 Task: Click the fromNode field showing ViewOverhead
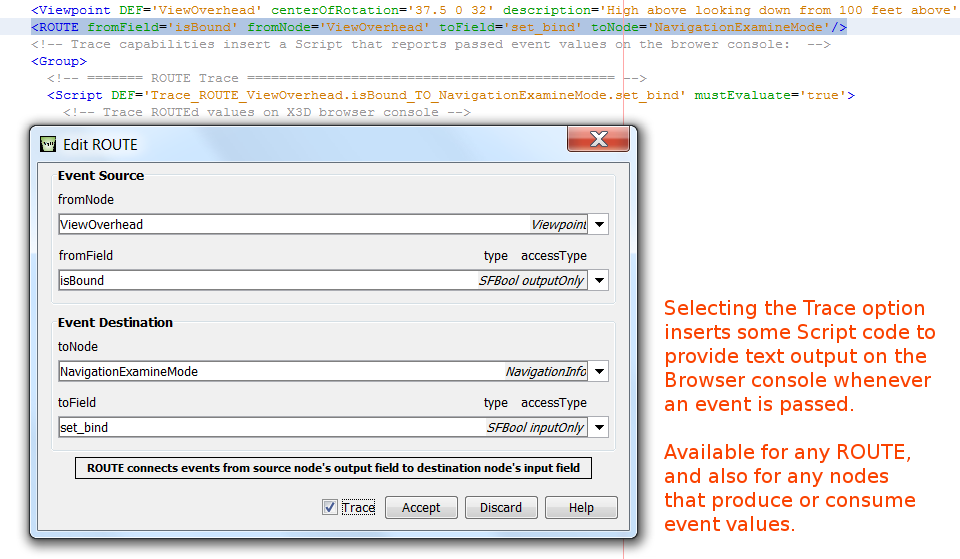tap(290, 225)
